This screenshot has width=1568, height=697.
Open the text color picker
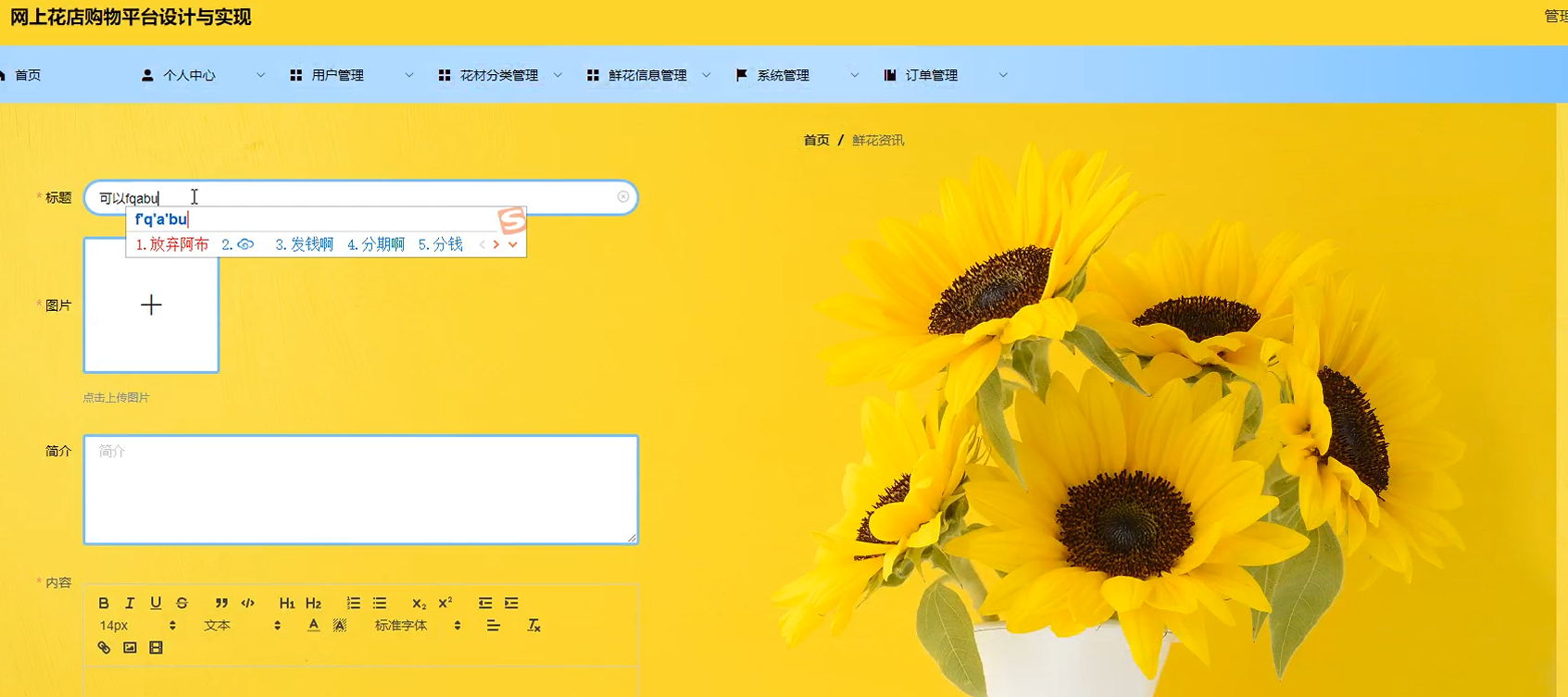click(x=313, y=626)
